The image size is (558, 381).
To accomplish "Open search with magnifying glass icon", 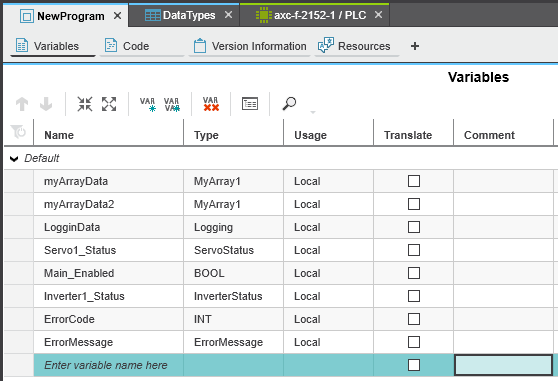I will click(x=289, y=104).
